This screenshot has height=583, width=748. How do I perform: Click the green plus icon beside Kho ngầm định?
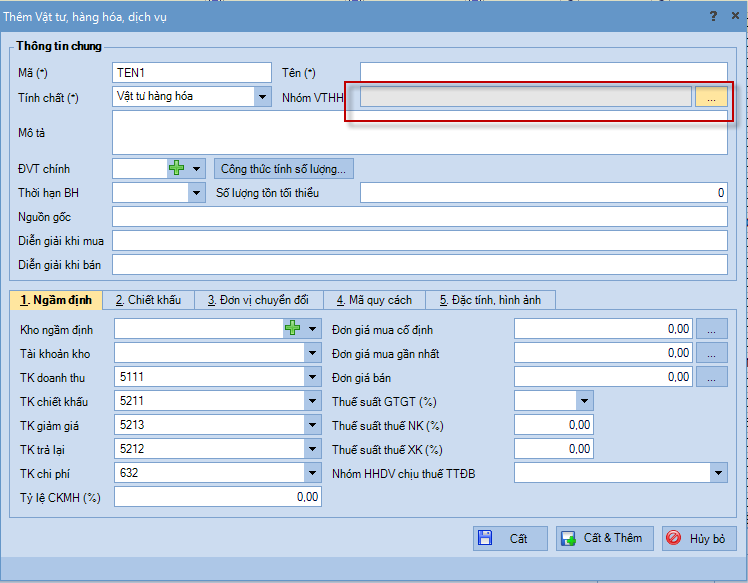(x=293, y=328)
